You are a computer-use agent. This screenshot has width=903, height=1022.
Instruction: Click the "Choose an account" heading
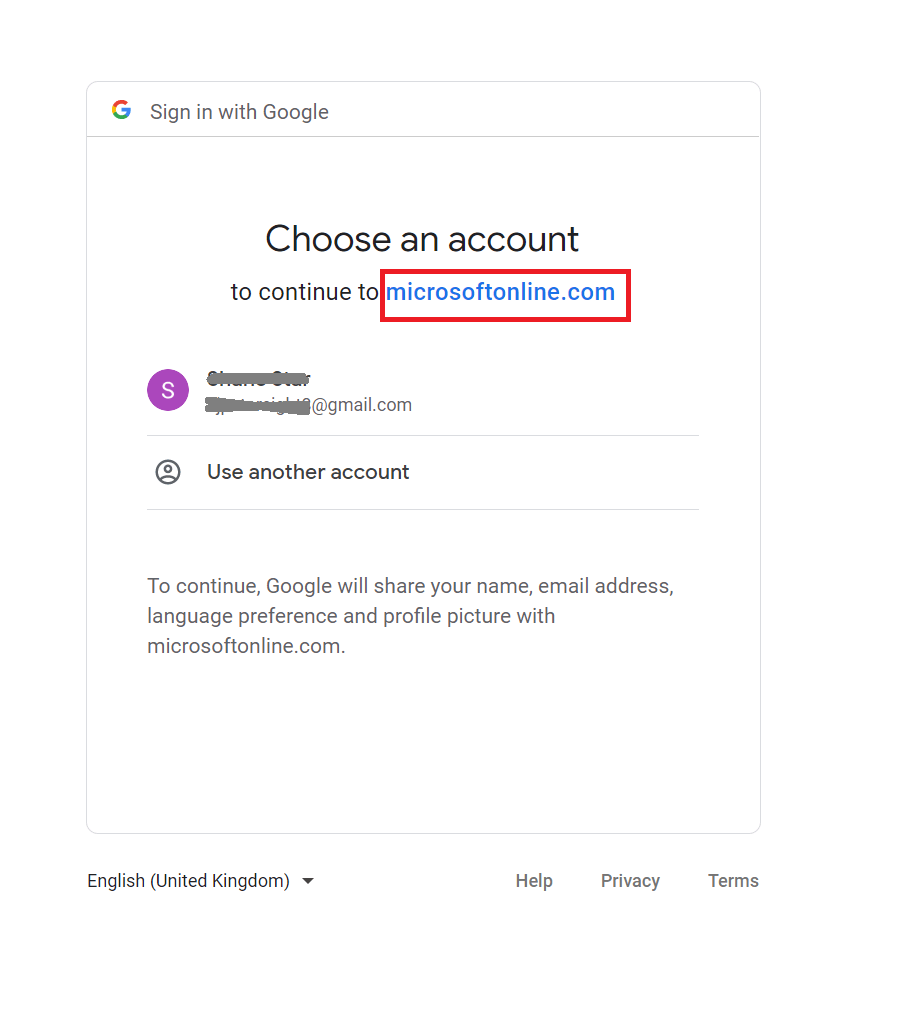coord(422,239)
